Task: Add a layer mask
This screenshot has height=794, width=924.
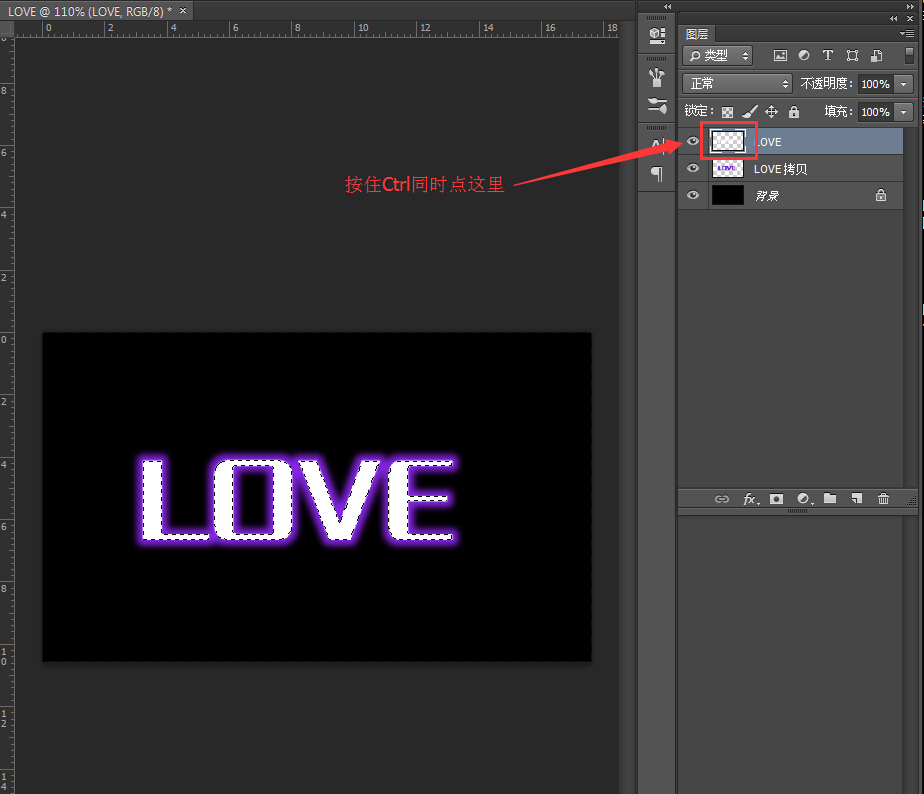Action: 776,499
